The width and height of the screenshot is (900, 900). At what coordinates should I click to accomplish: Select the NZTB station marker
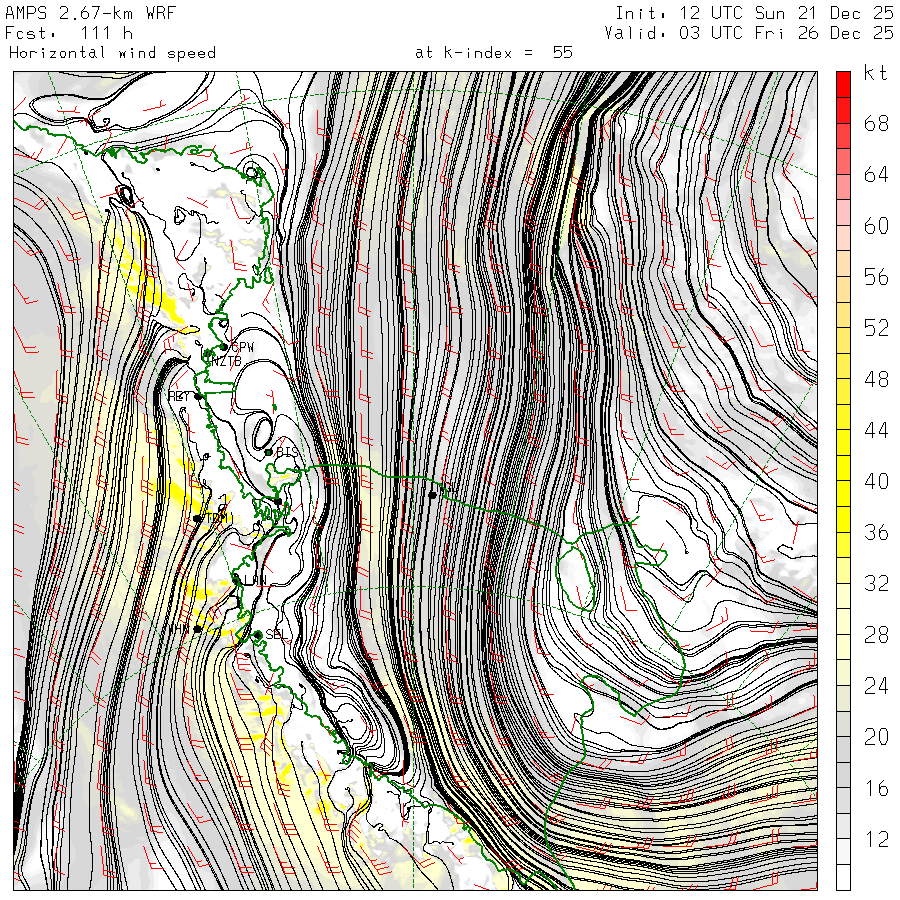point(207,355)
